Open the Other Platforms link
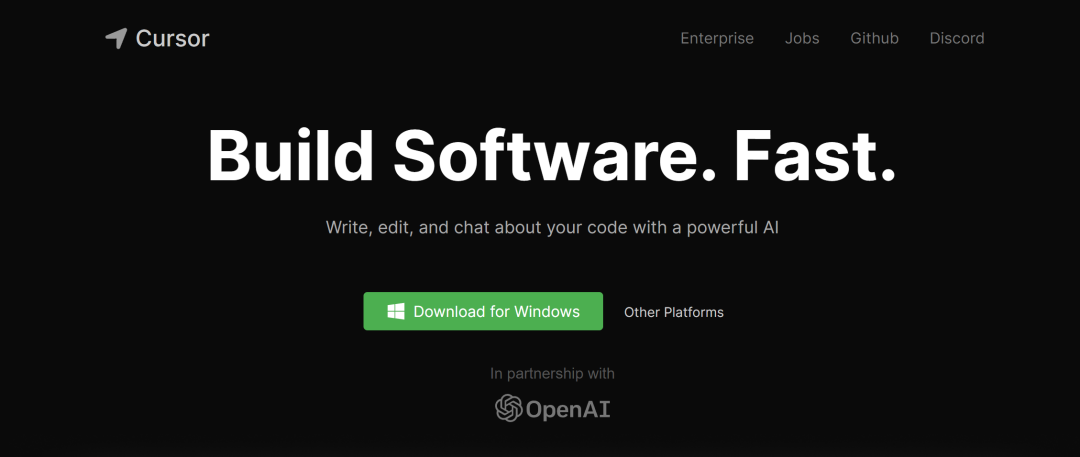The image size is (1080, 457). (x=674, y=312)
